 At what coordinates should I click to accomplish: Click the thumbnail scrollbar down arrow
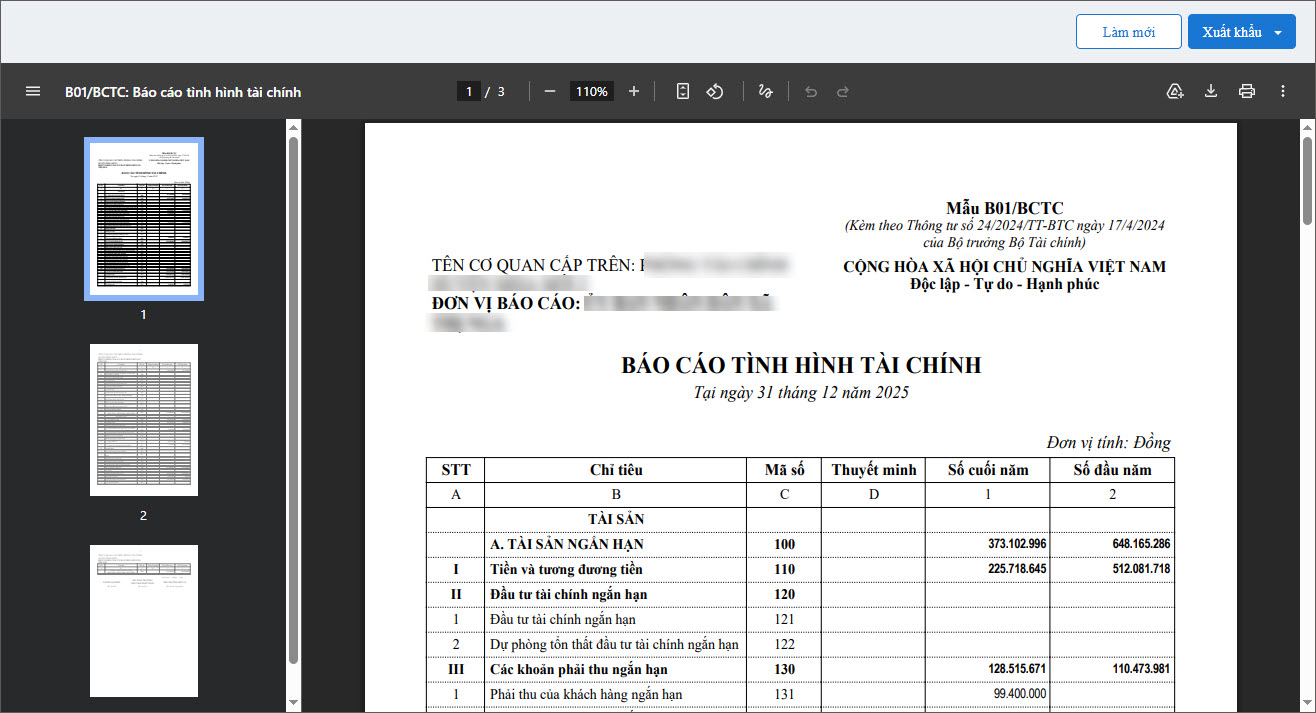(293, 704)
